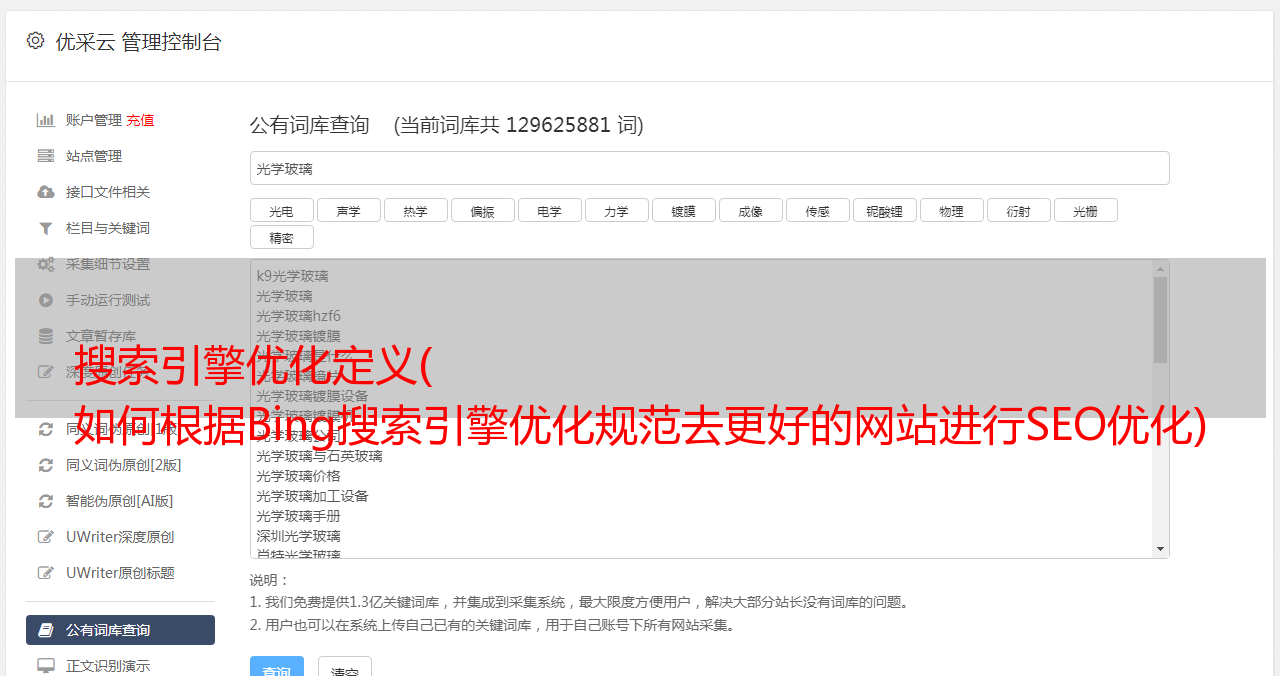Click the red 充值 link
1280x676 pixels.
(x=140, y=120)
